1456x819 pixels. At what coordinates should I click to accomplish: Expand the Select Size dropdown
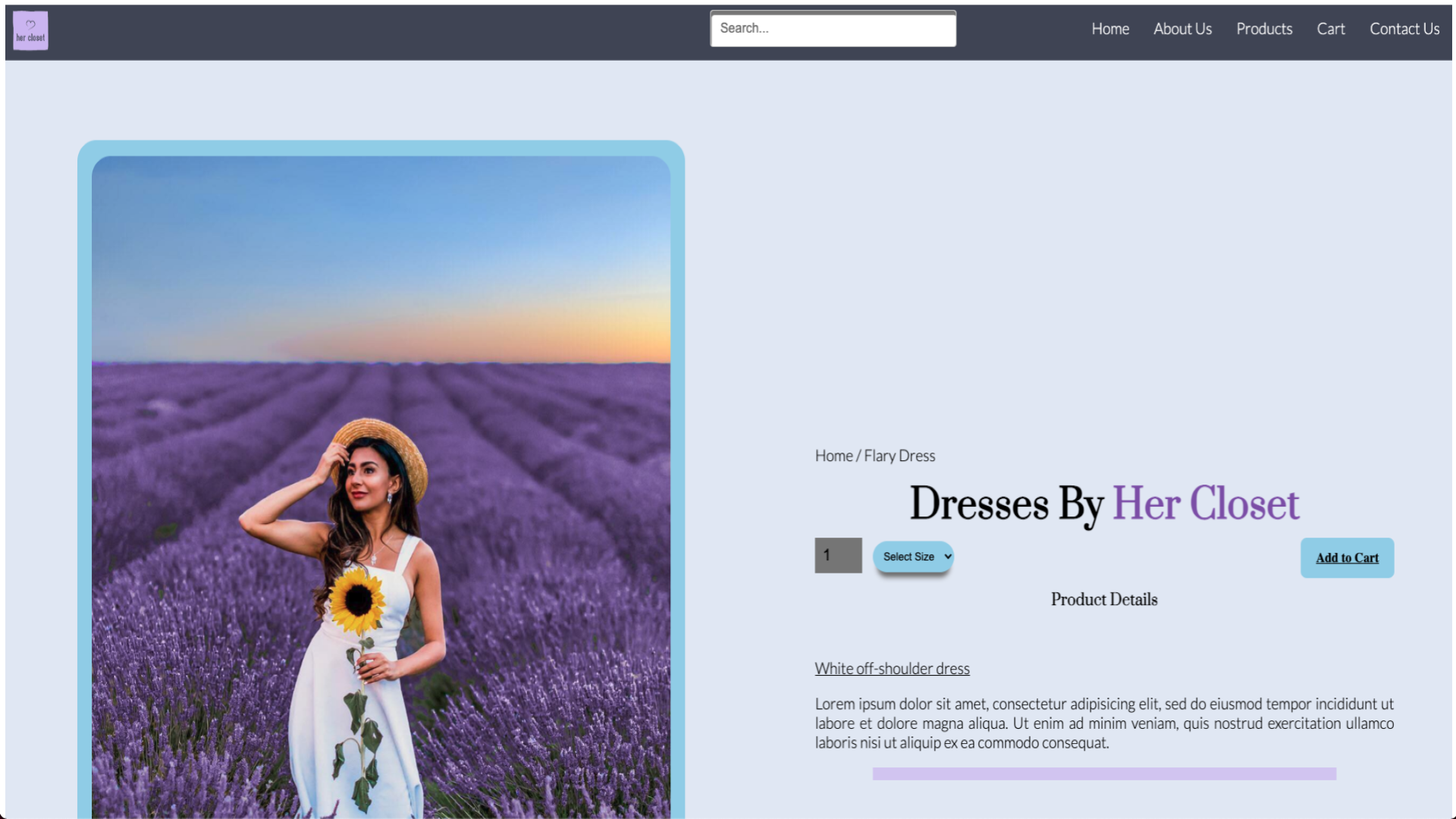[913, 557]
